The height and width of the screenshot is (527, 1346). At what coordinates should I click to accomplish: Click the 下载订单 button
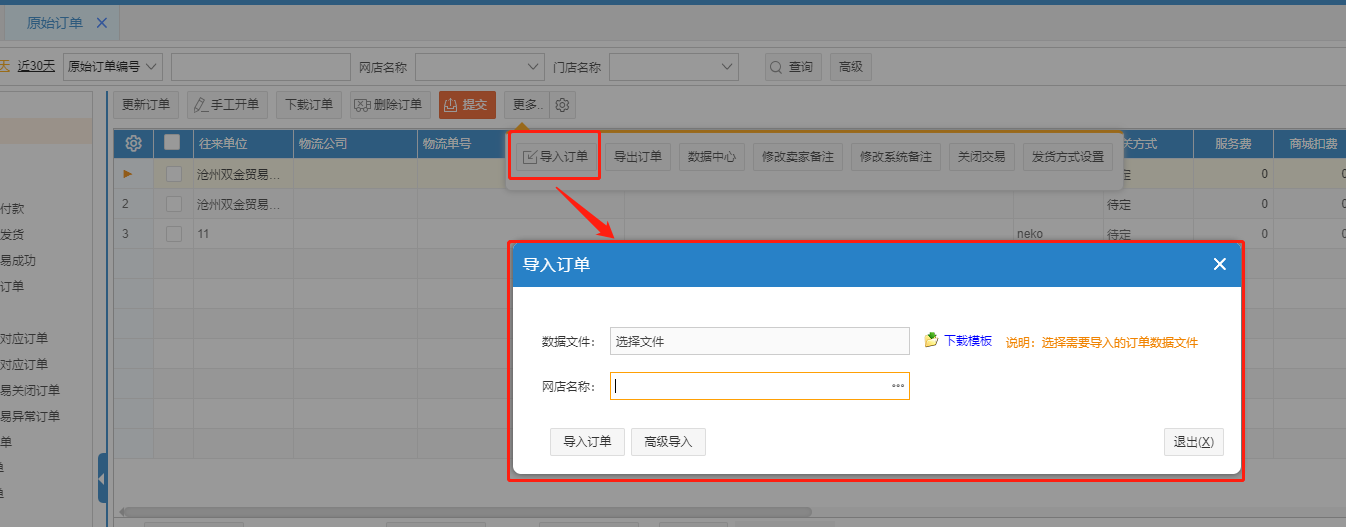pyautogui.click(x=309, y=105)
